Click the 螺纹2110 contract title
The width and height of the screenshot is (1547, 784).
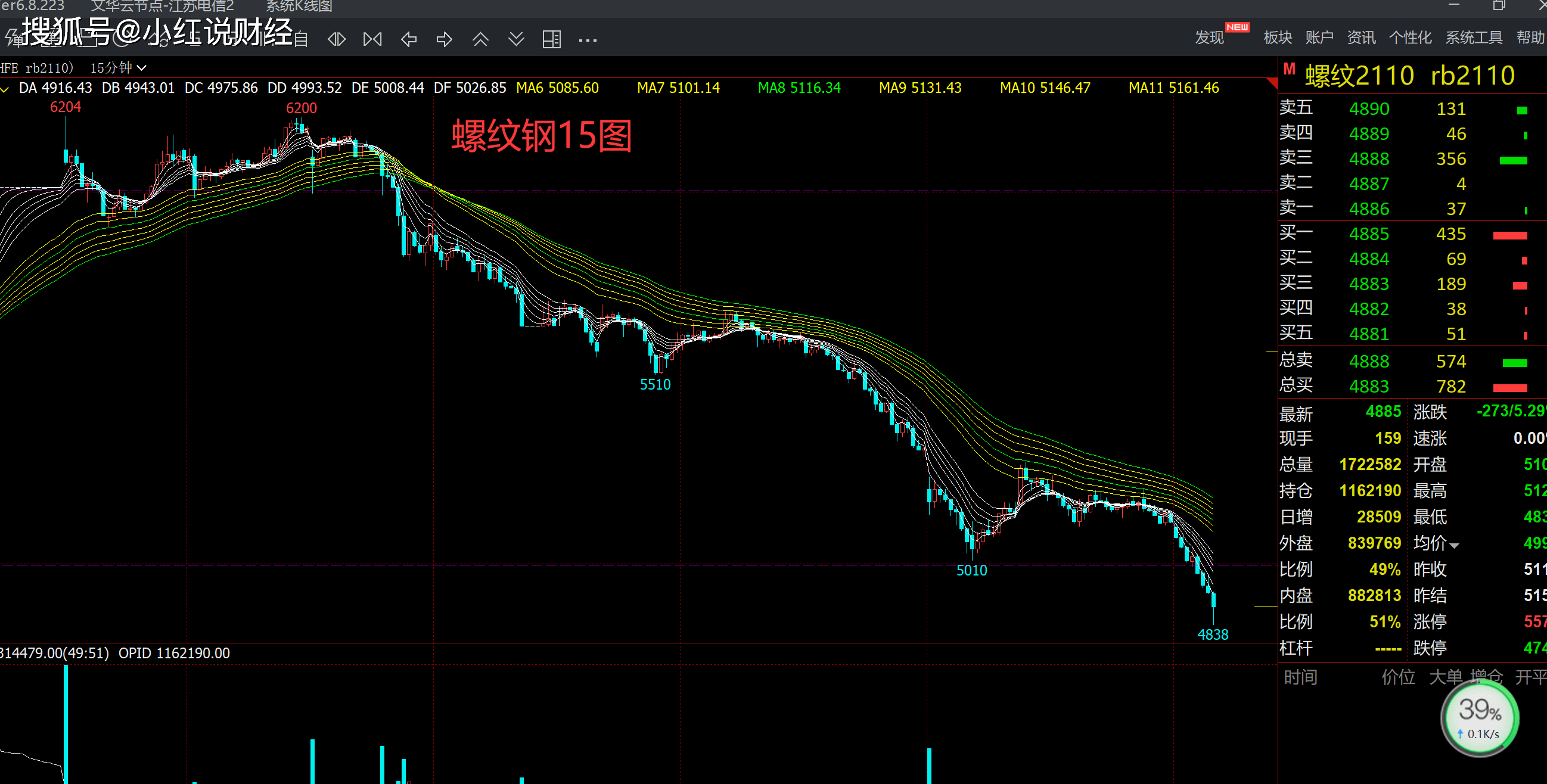pyautogui.click(x=1359, y=76)
